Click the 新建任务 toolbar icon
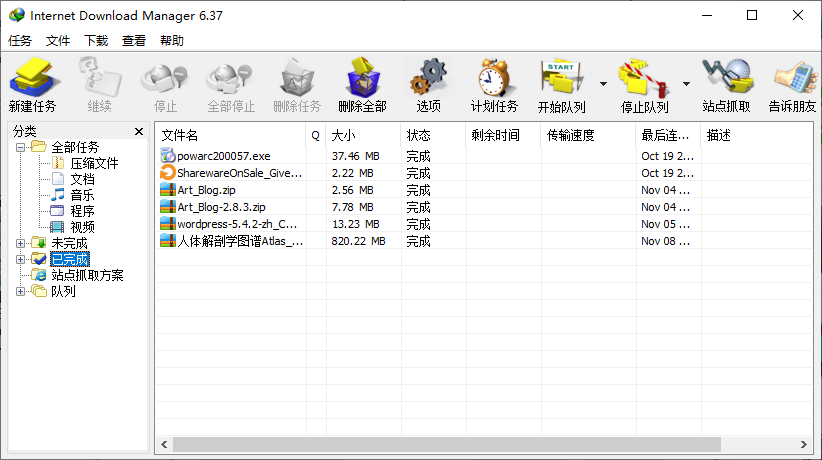 [x=33, y=78]
